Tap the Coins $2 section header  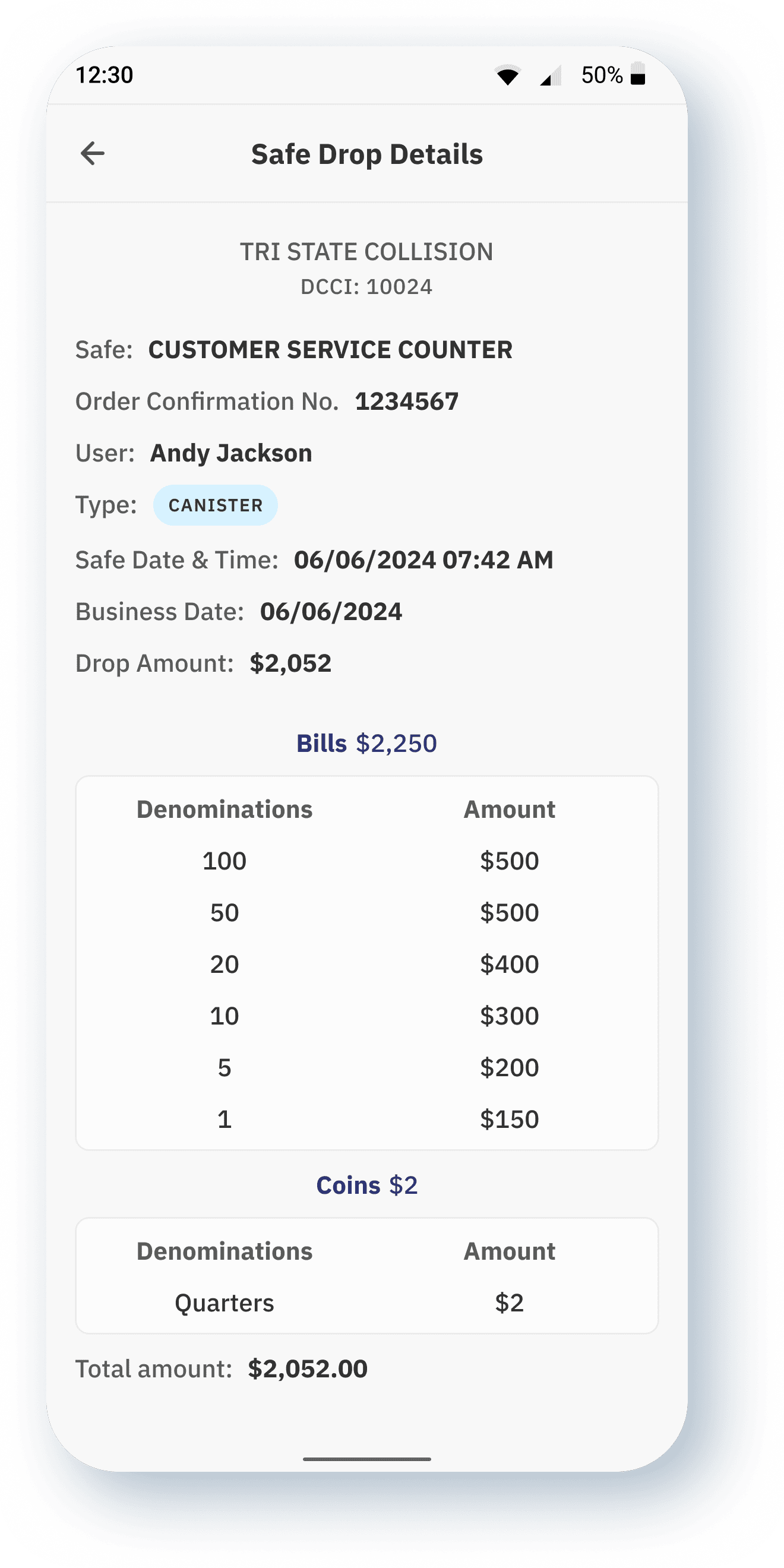366,1185
